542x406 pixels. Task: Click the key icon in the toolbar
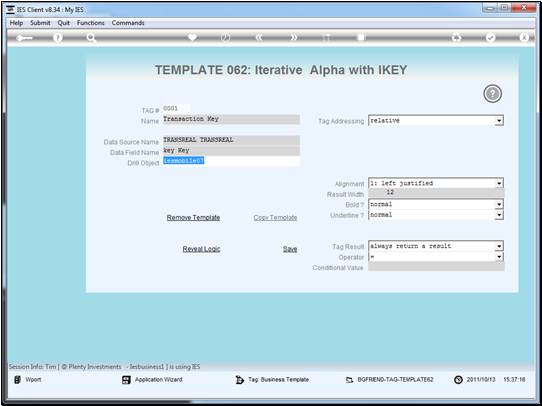(x=24, y=38)
